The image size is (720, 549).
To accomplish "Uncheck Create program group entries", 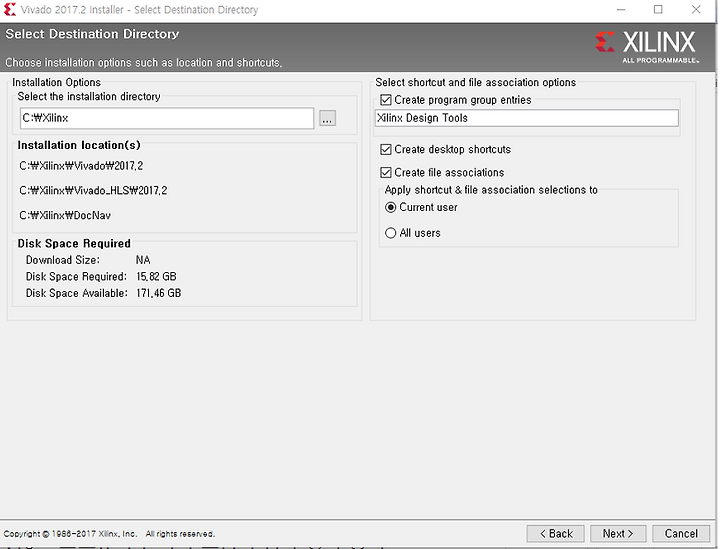I will click(x=386, y=100).
